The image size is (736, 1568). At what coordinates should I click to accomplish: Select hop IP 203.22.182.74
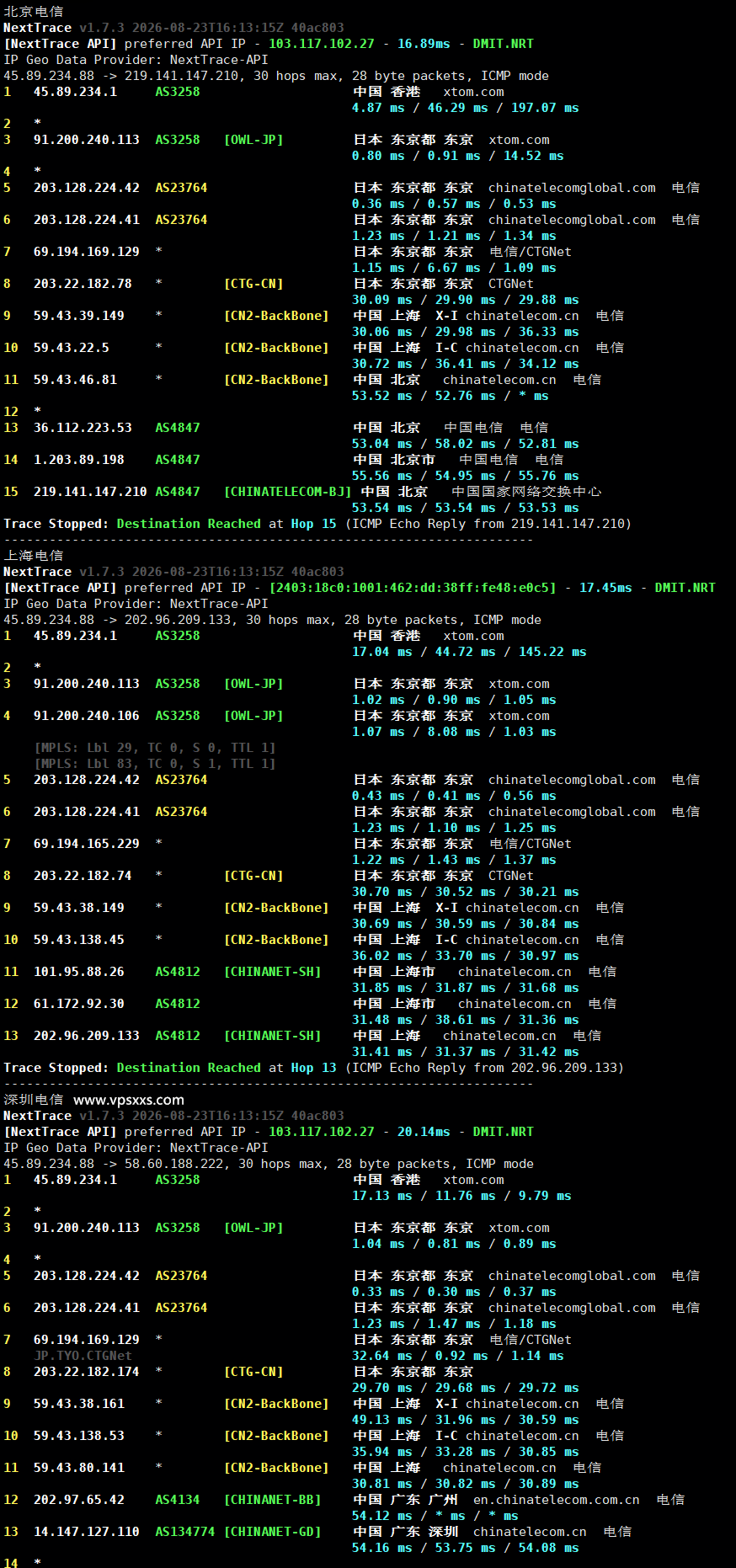tap(83, 876)
